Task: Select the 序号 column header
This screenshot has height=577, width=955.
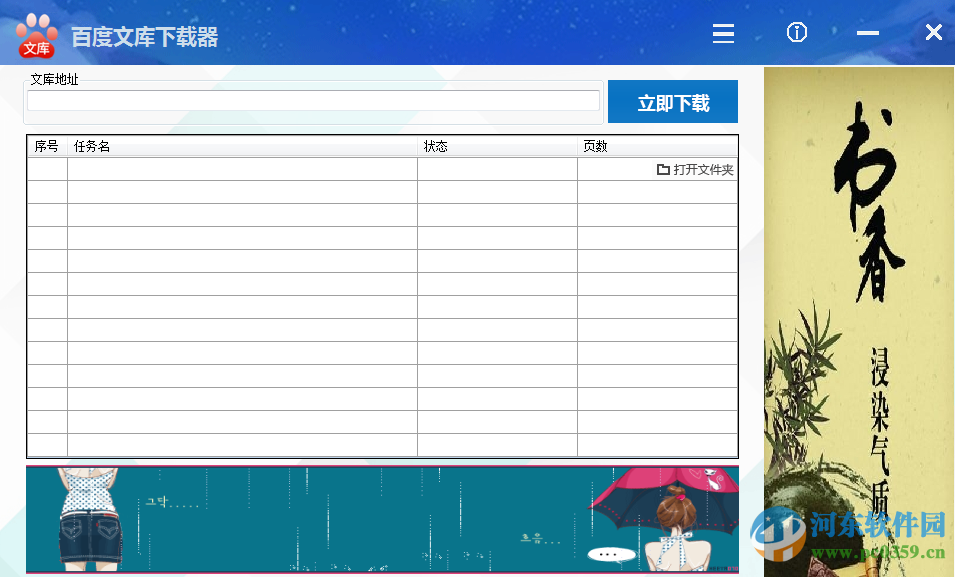Action: (x=46, y=146)
